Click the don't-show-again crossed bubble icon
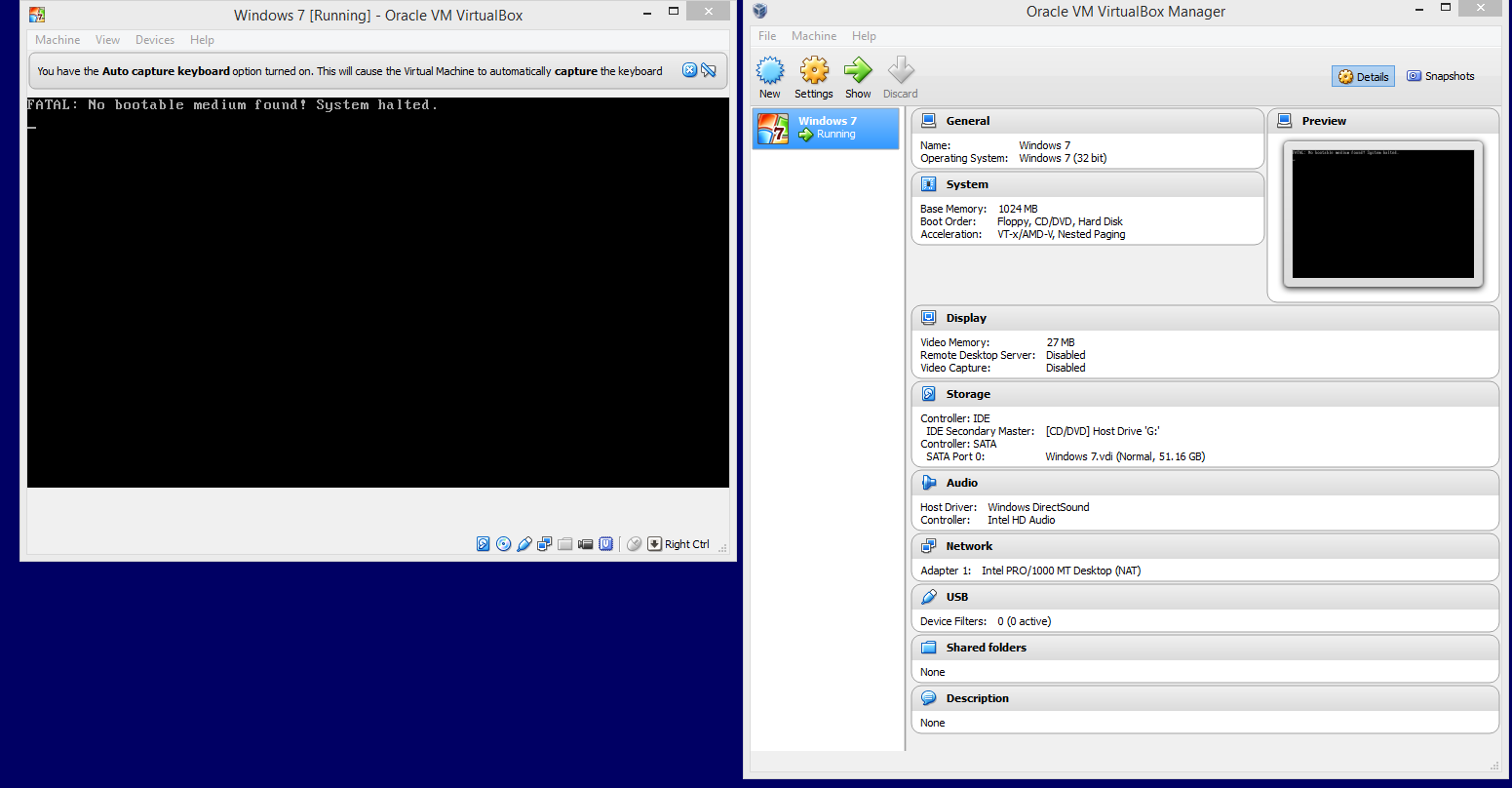This screenshot has height=788, width=1512. [x=709, y=70]
